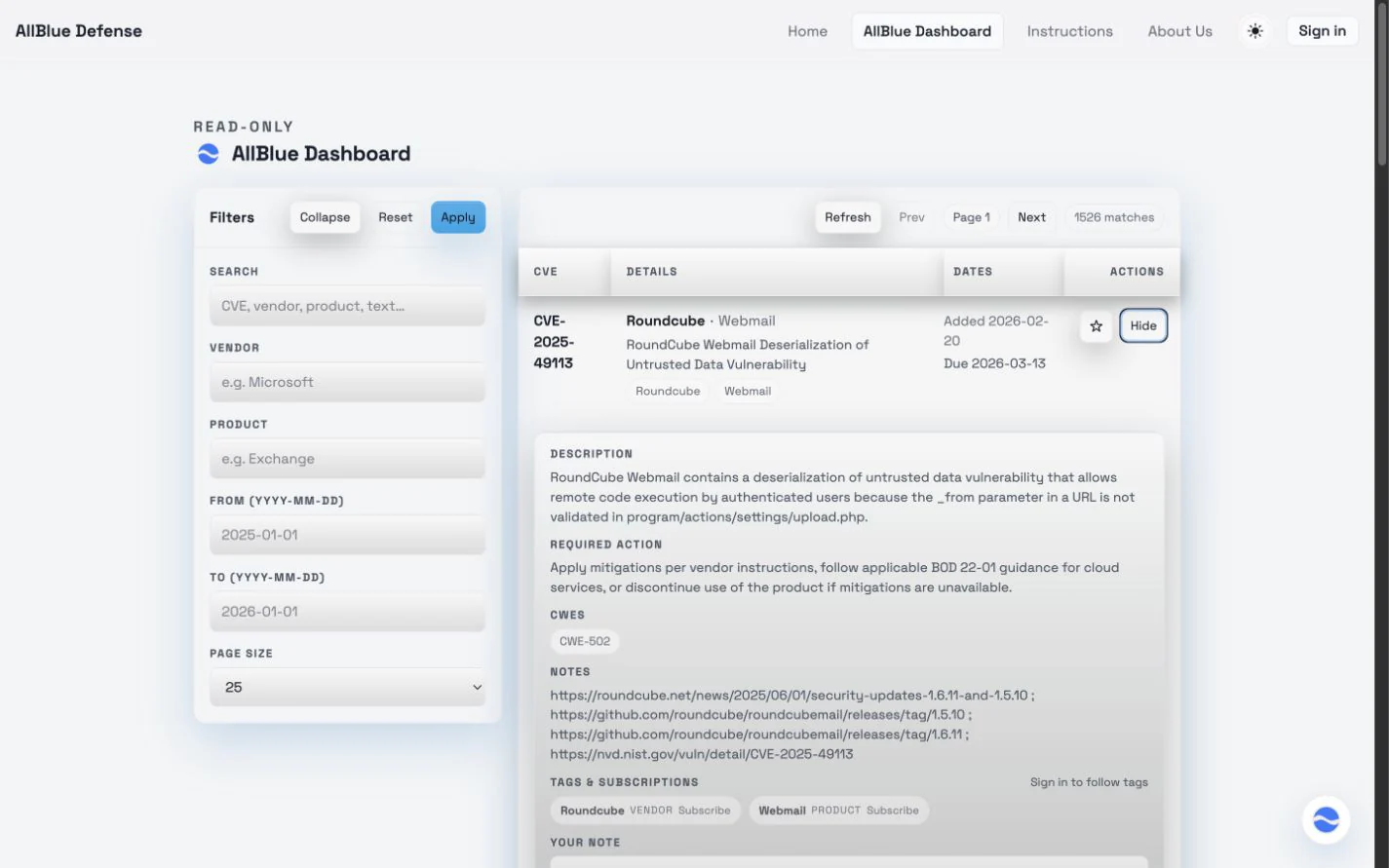Viewport: 1389px width, 868px height.
Task: Refresh the CVE results list
Action: point(847,217)
